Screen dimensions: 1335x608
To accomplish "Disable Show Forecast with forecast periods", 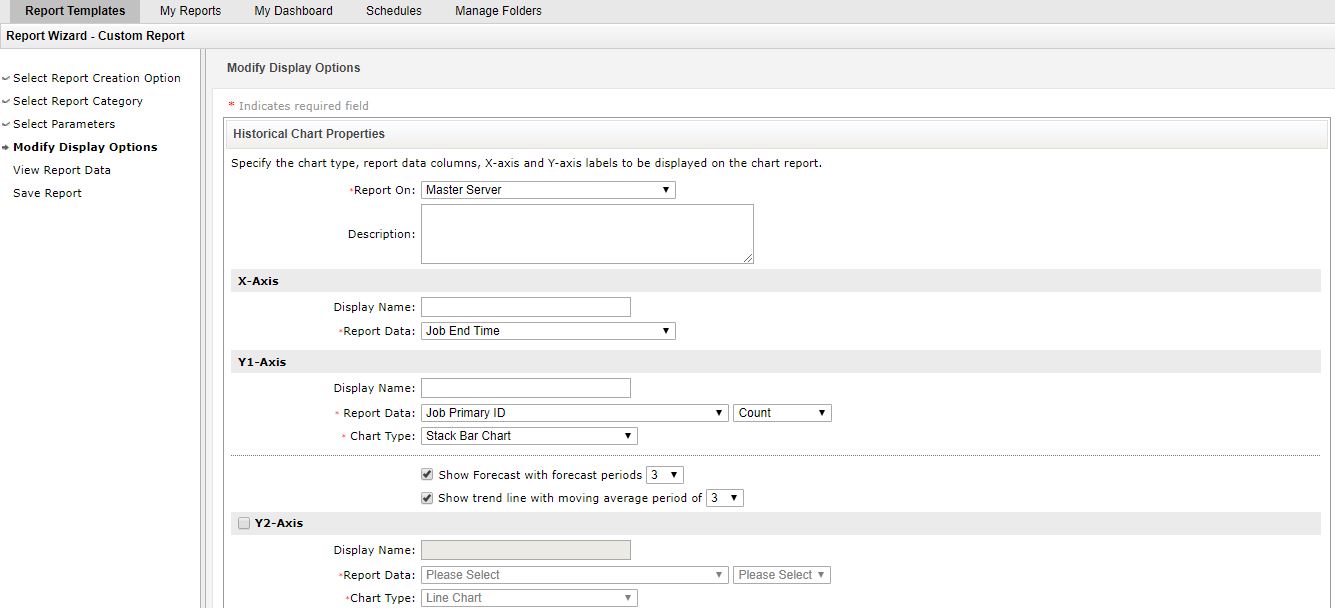I will [x=426, y=473].
